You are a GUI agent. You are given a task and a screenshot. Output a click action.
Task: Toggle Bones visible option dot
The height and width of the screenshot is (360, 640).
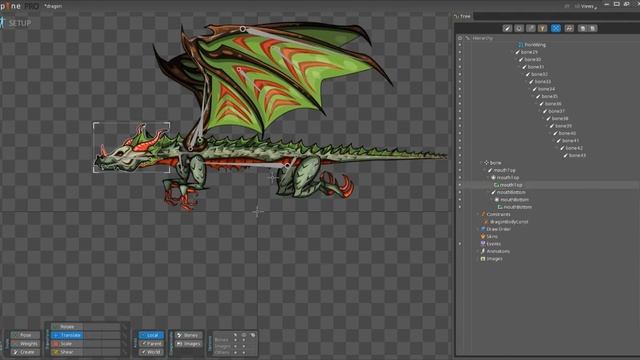click(x=244, y=340)
